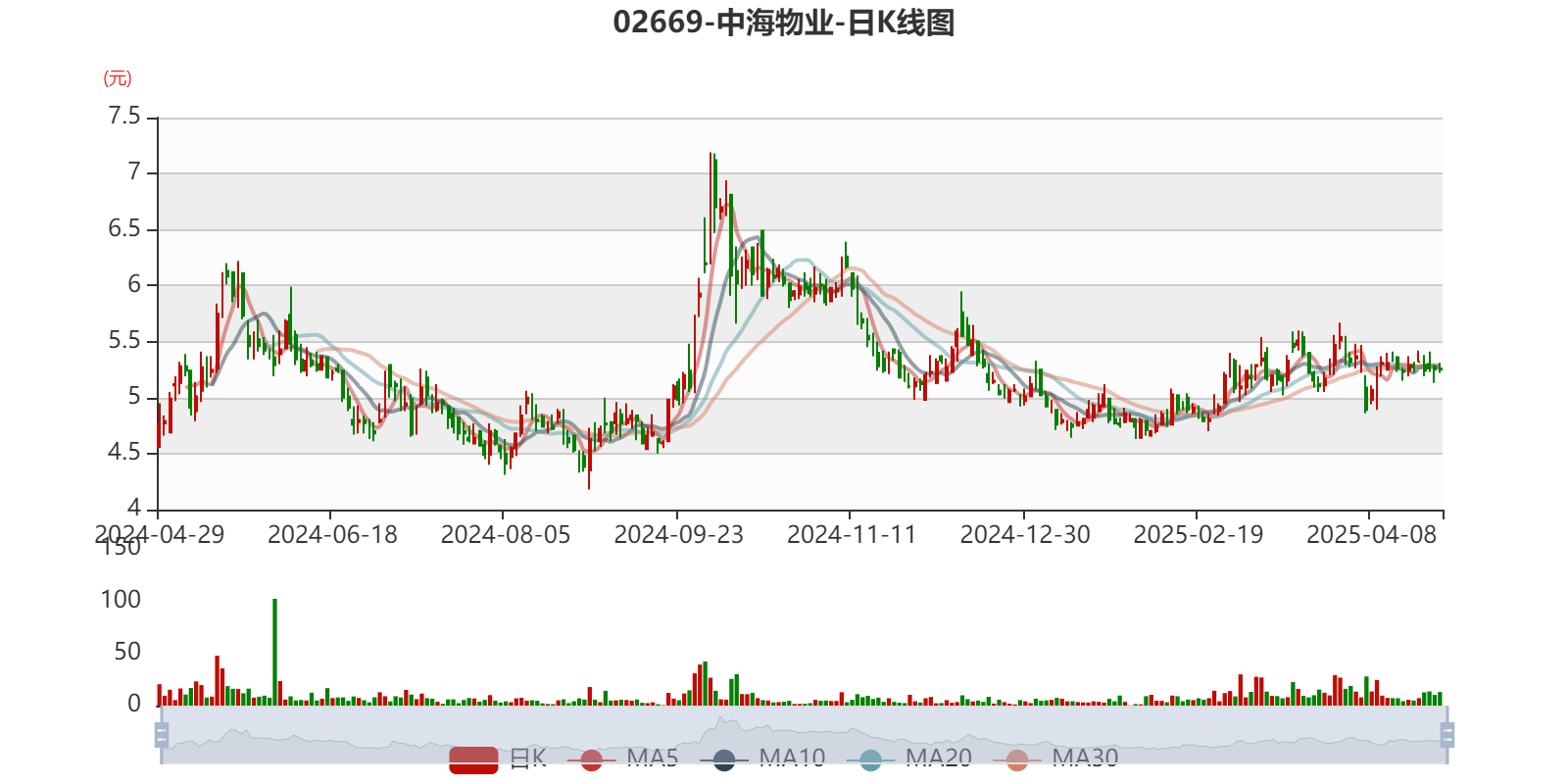
Task: Click the 2025-02-19 date axis label
Action: (x=1199, y=534)
